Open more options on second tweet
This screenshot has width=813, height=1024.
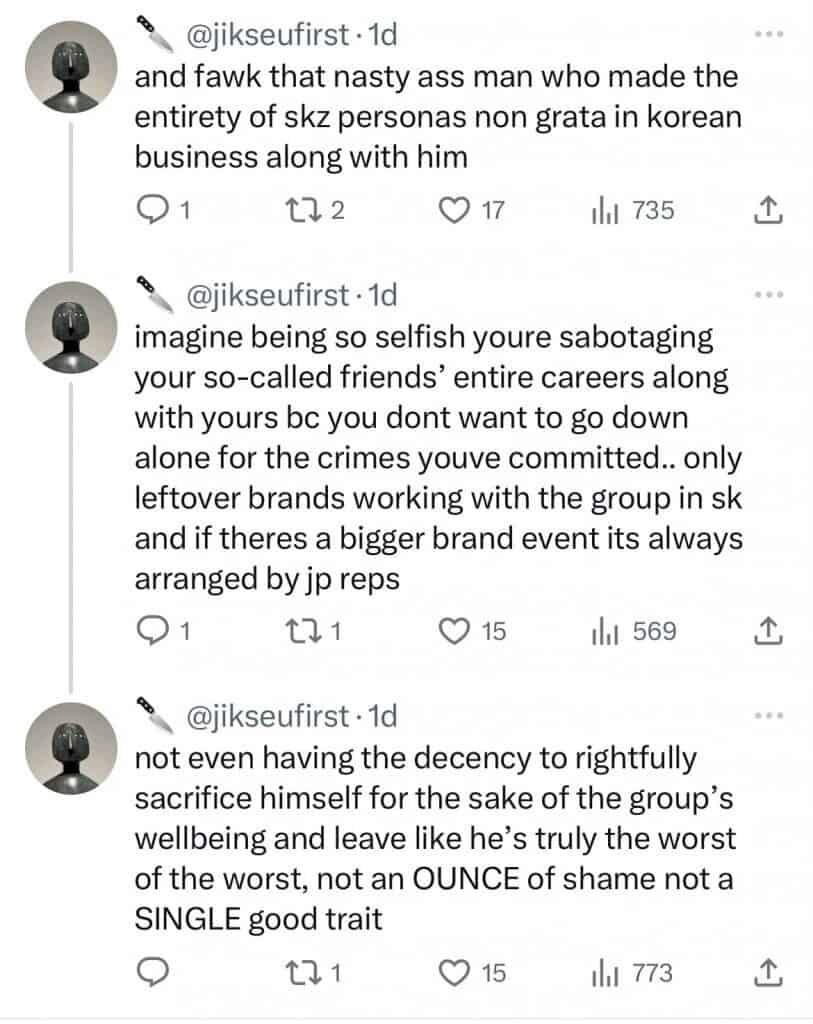[x=766, y=295]
